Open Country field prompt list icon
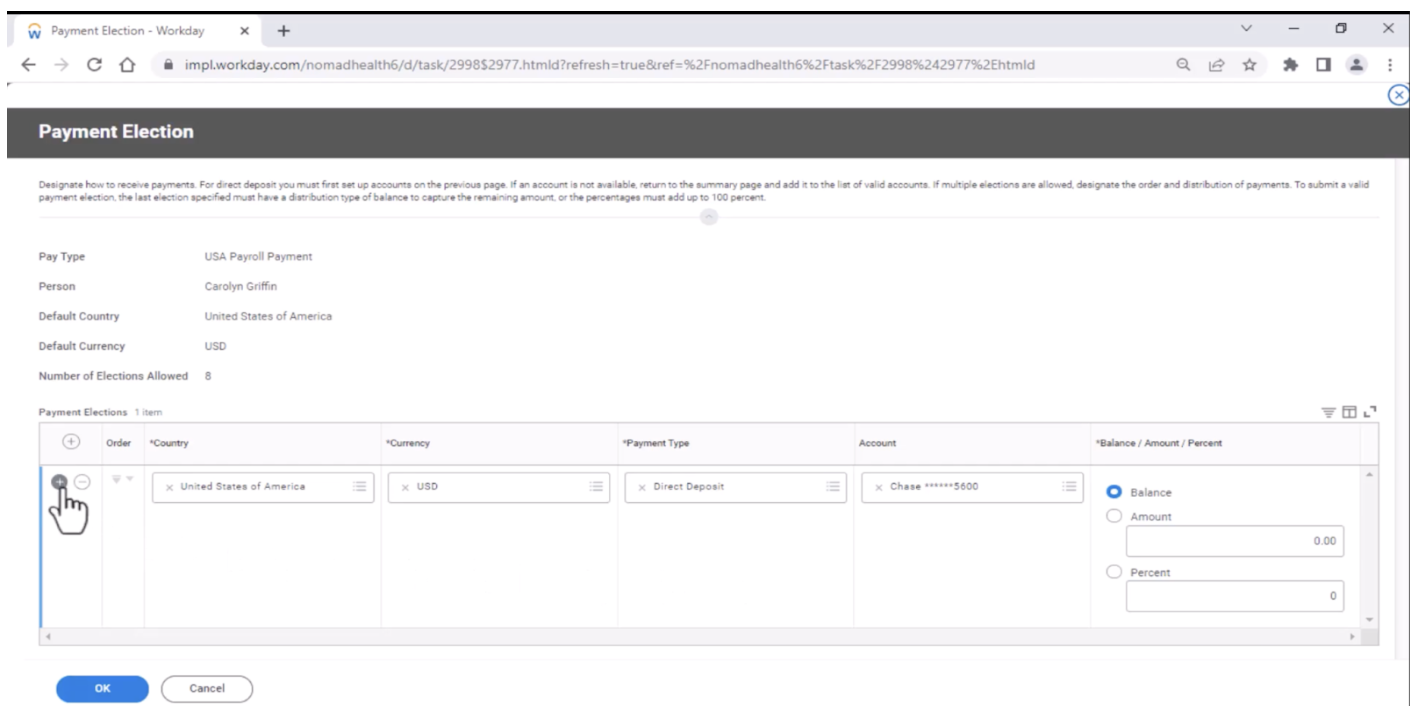 pos(360,487)
